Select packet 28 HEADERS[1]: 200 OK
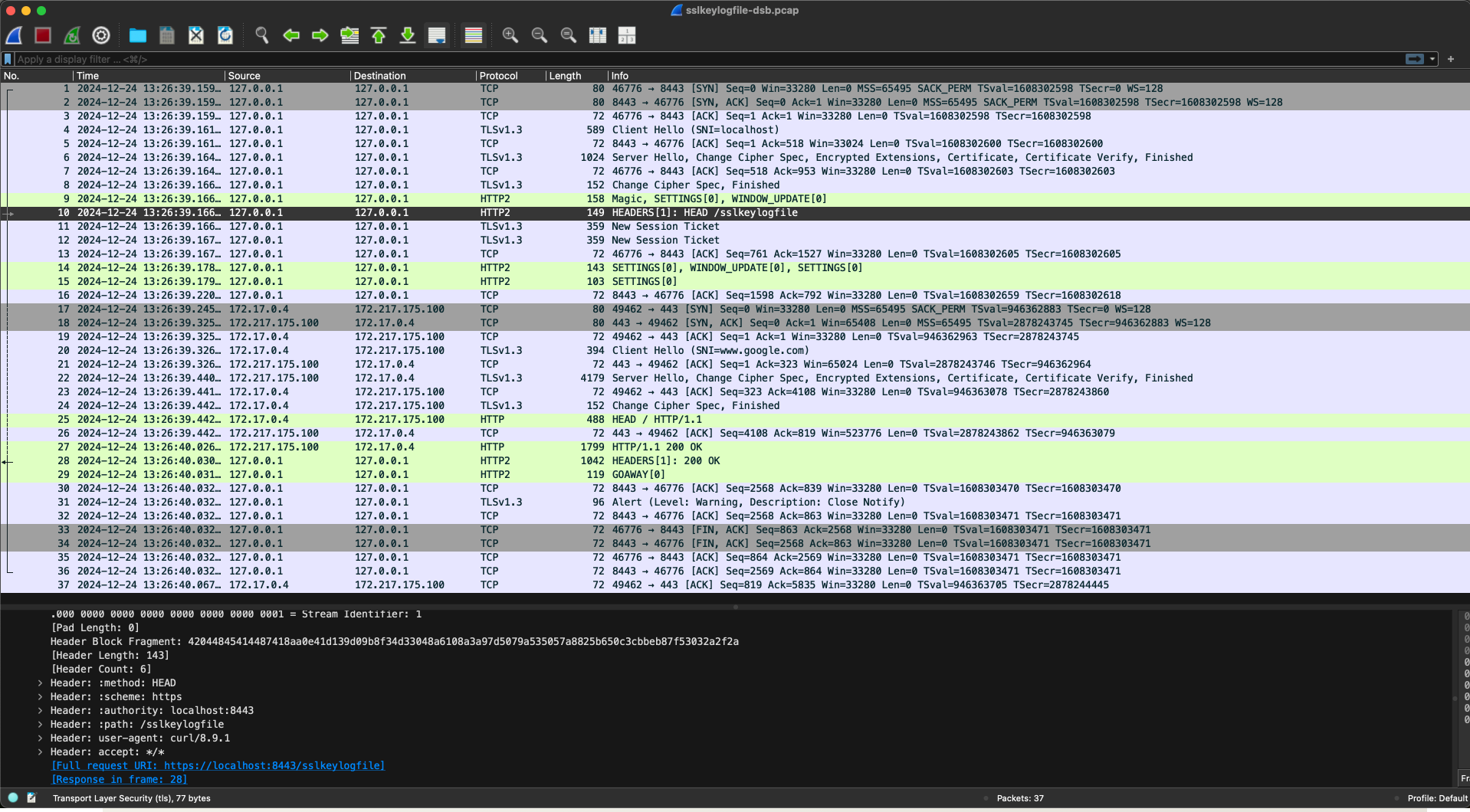The width and height of the screenshot is (1470, 812). pos(735,460)
